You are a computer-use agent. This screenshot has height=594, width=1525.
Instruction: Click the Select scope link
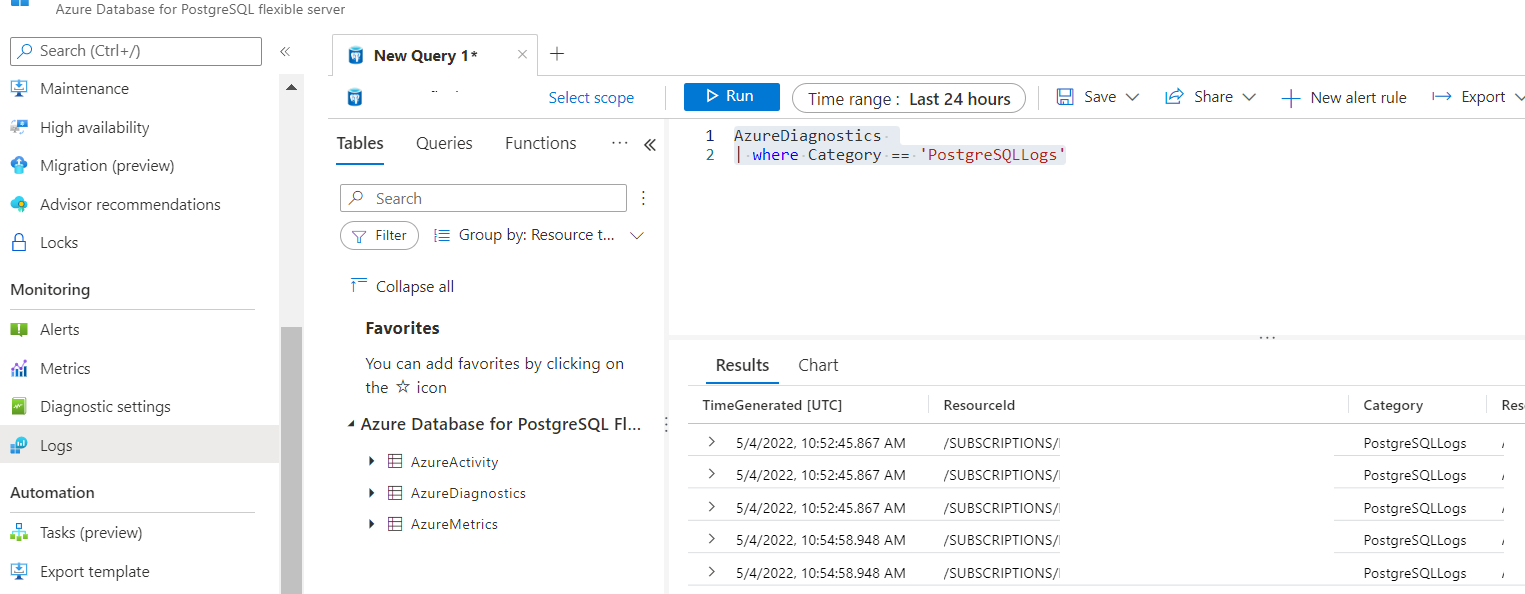[591, 98]
